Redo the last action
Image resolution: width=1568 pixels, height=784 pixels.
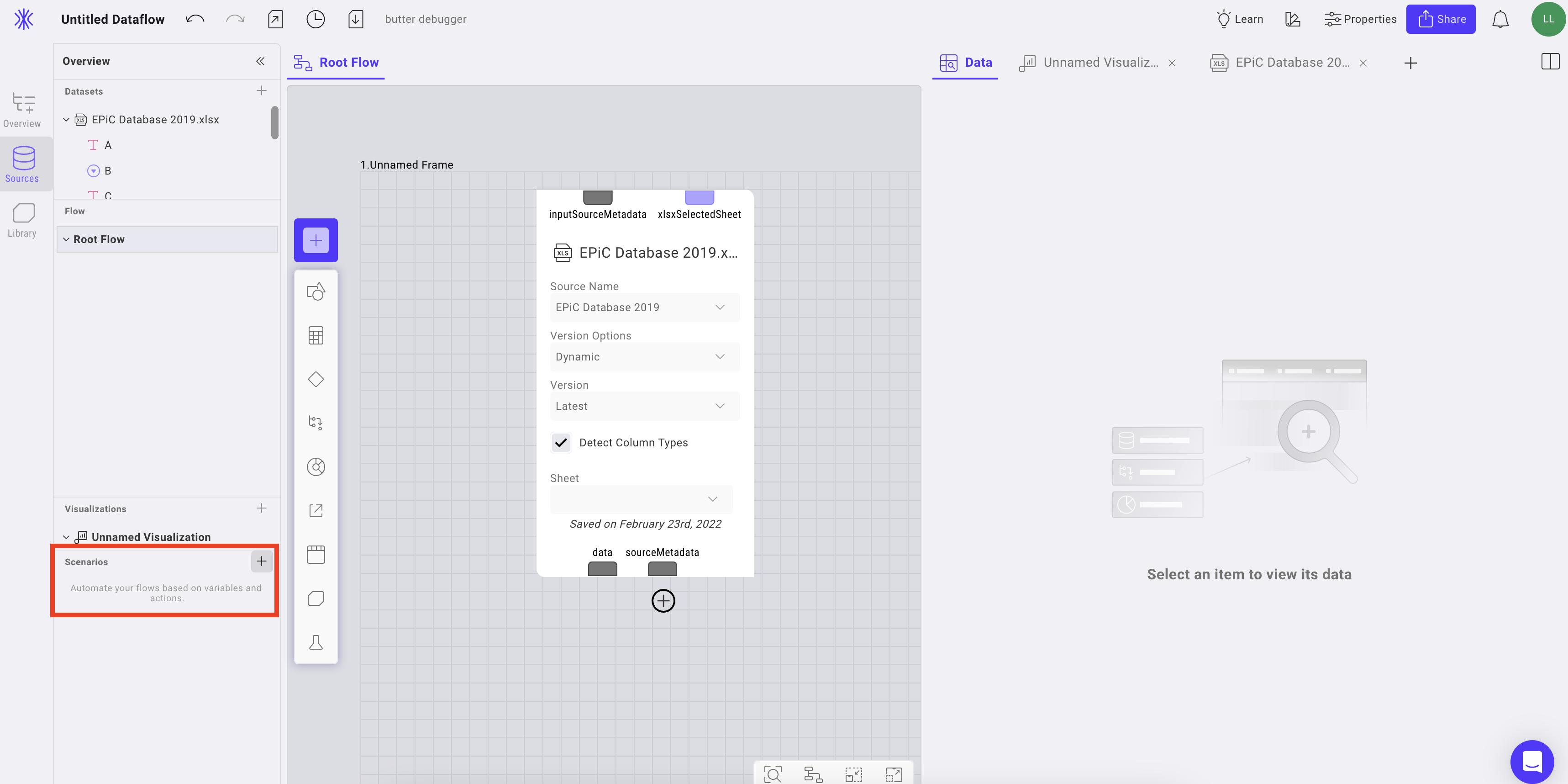pyautogui.click(x=235, y=19)
